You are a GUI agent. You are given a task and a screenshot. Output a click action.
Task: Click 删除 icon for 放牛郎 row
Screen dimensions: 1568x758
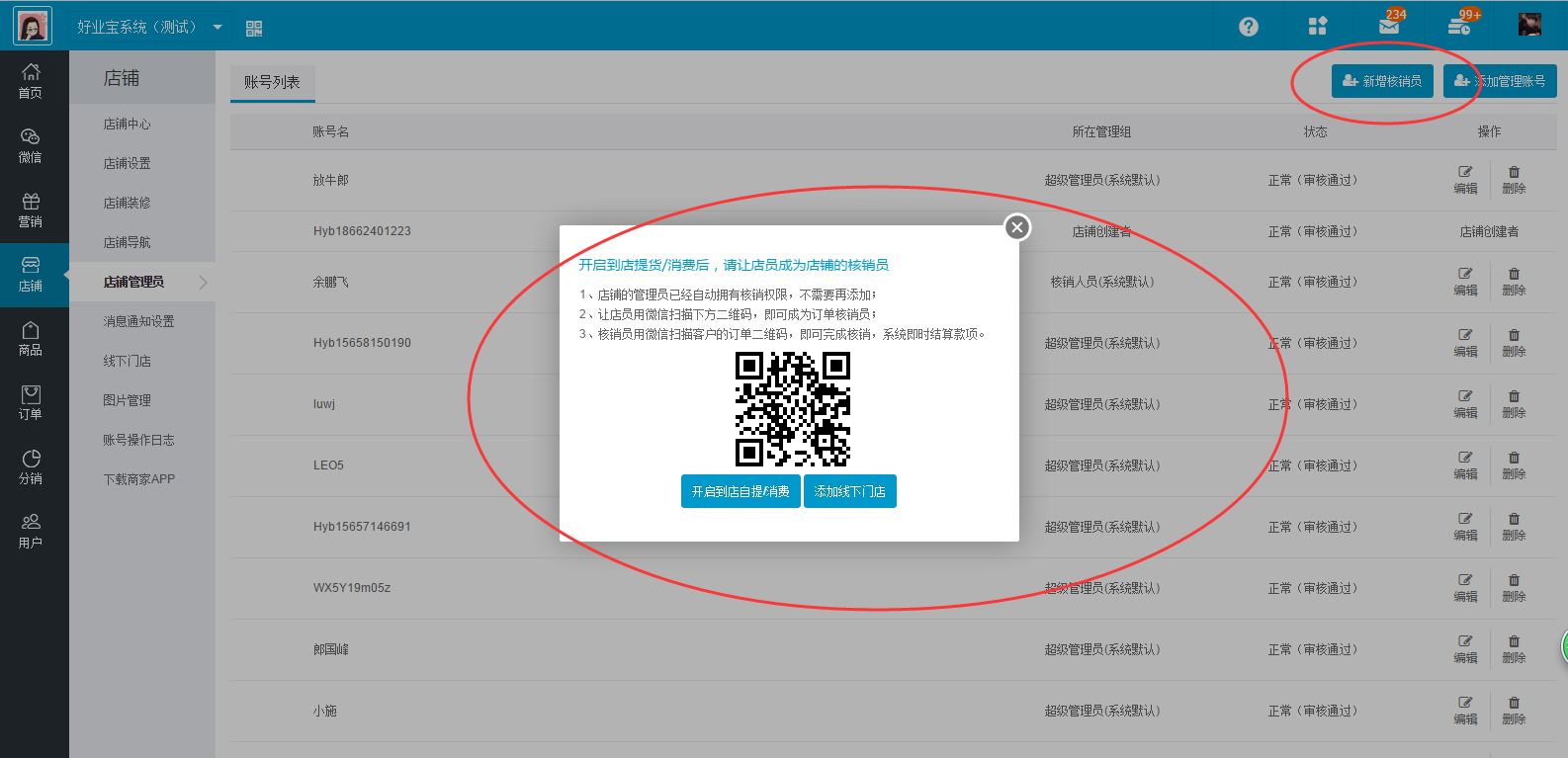1514,180
